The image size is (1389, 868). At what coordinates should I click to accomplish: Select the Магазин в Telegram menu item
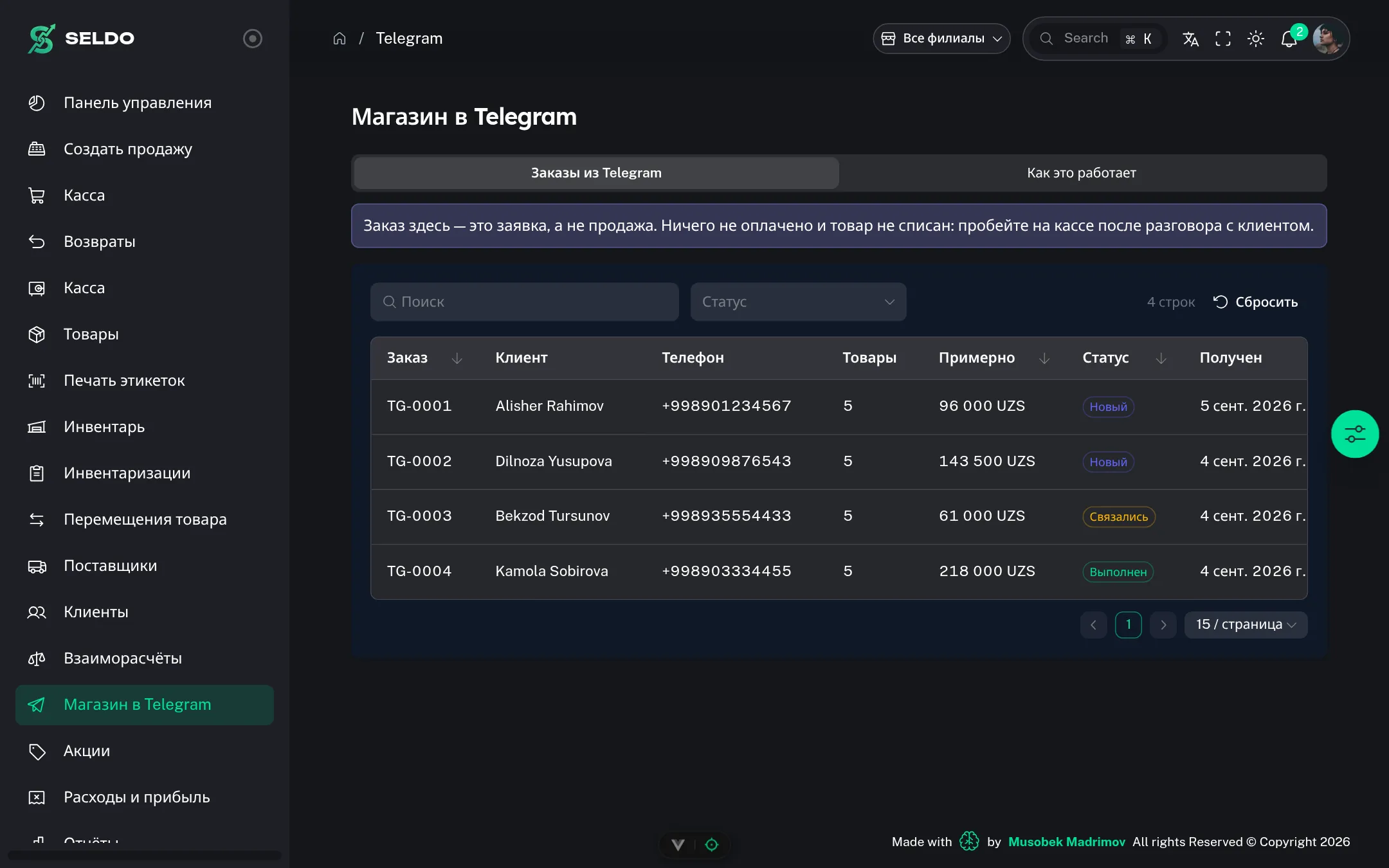pyautogui.click(x=145, y=705)
